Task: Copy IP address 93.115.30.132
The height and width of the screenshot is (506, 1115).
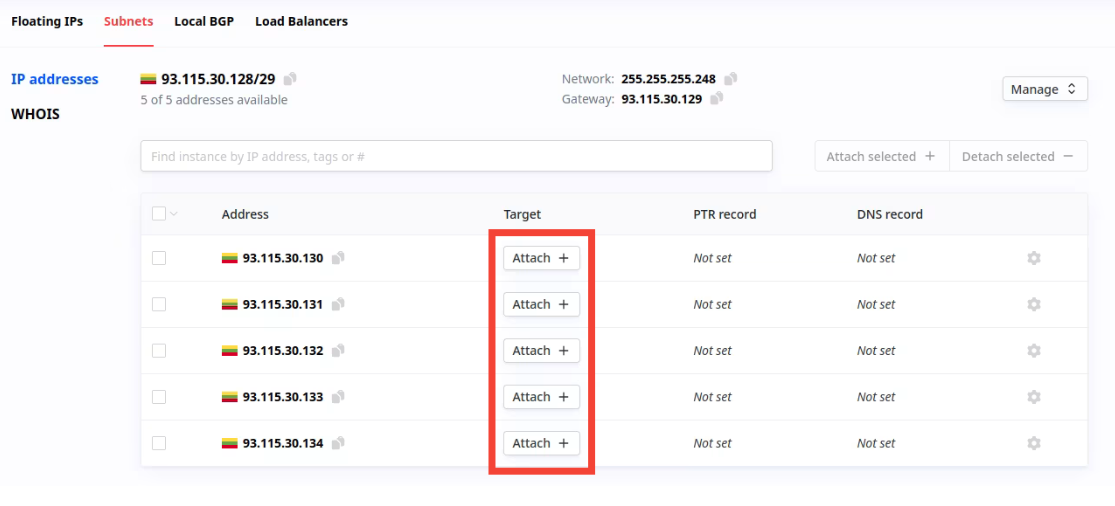Action: coord(338,351)
